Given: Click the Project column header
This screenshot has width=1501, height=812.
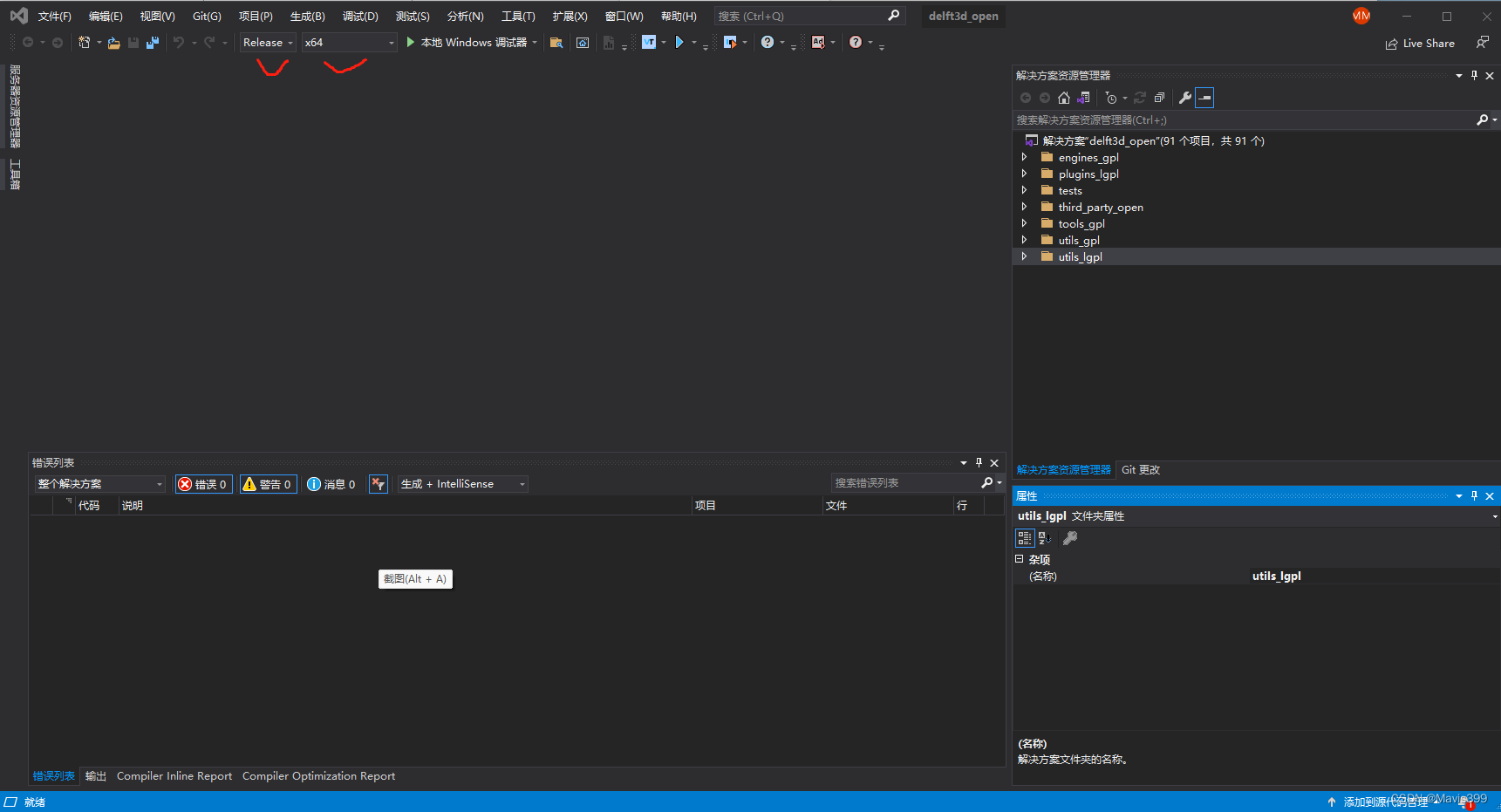Looking at the screenshot, I should pyautogui.click(x=757, y=506).
